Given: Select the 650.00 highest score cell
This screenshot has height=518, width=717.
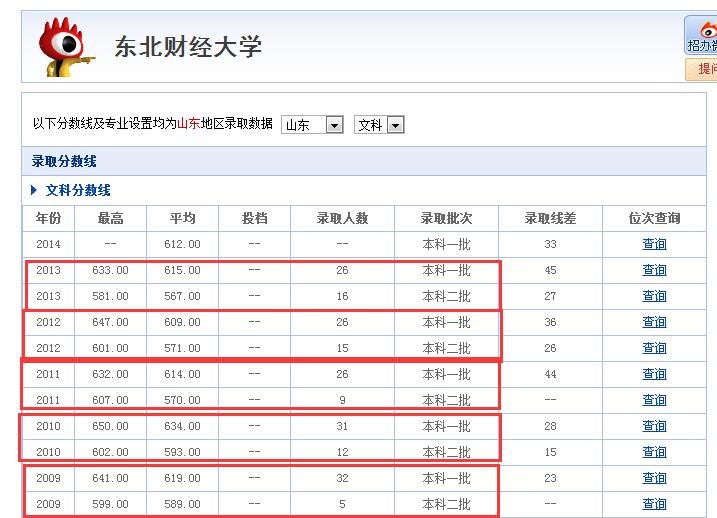Looking at the screenshot, I should (110, 426).
